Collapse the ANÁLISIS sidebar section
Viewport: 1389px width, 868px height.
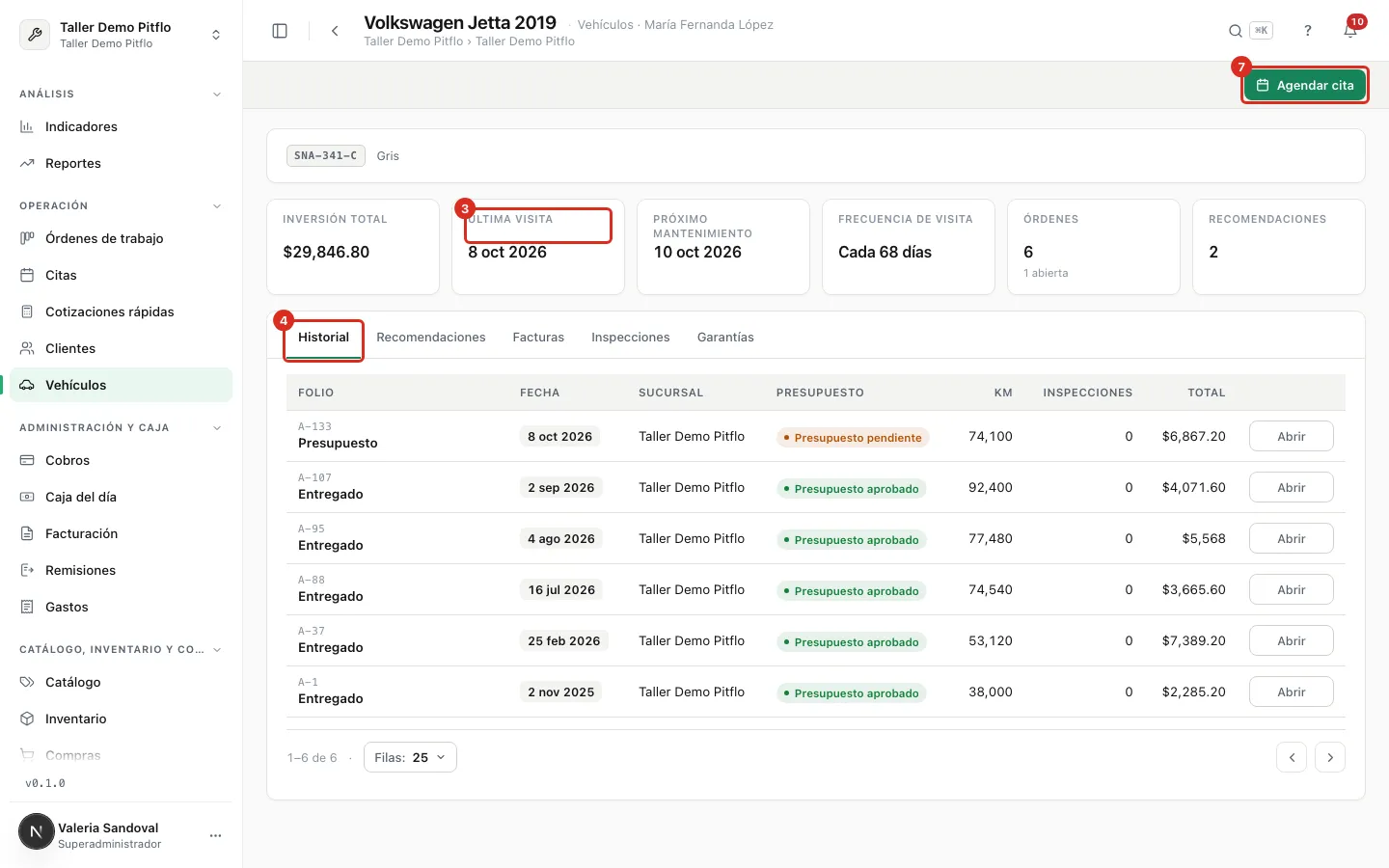[217, 95]
